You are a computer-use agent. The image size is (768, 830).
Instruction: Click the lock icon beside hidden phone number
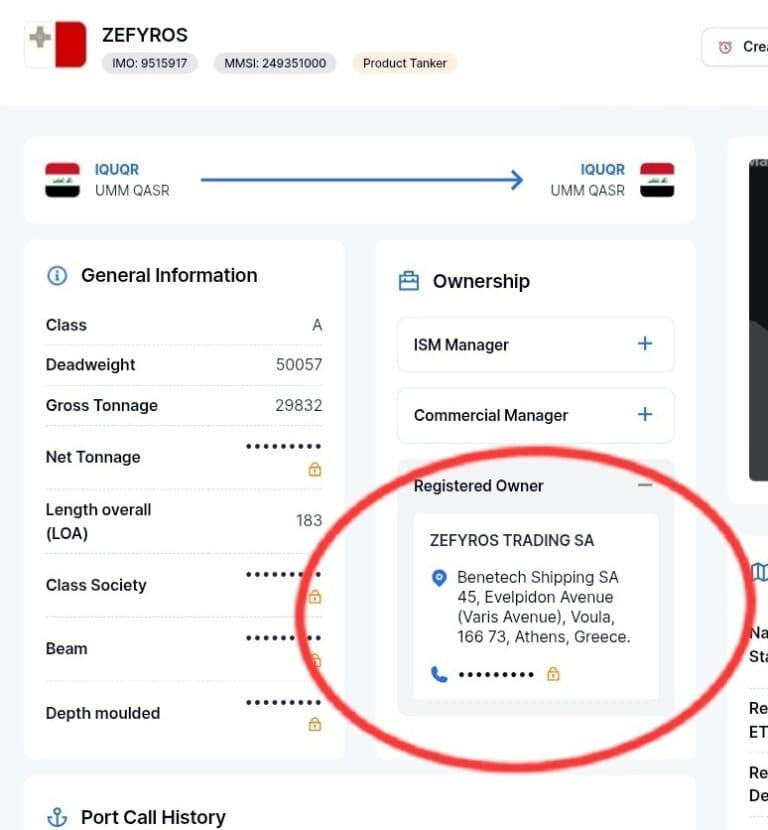coord(553,675)
